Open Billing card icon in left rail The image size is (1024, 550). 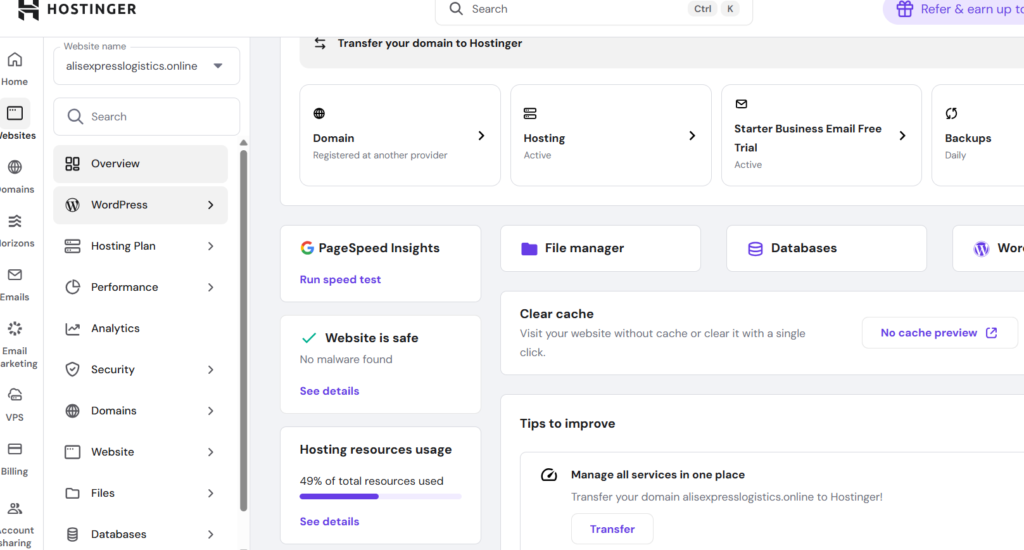click(14, 449)
